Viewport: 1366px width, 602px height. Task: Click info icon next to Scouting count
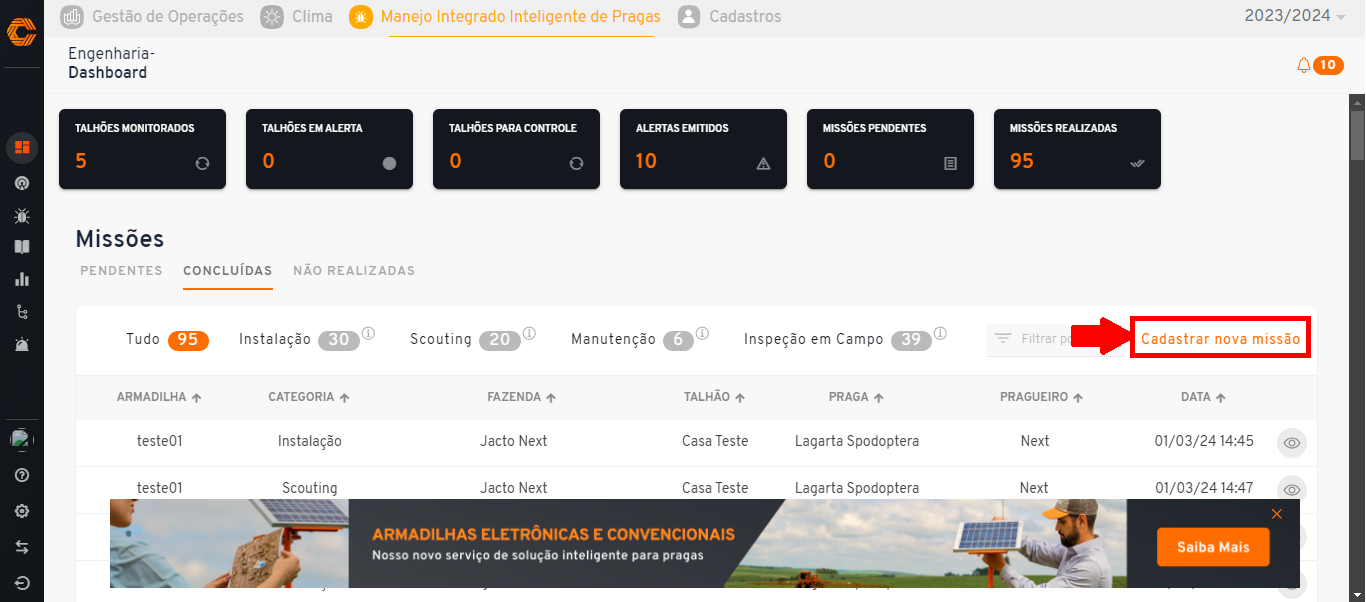[529, 333]
